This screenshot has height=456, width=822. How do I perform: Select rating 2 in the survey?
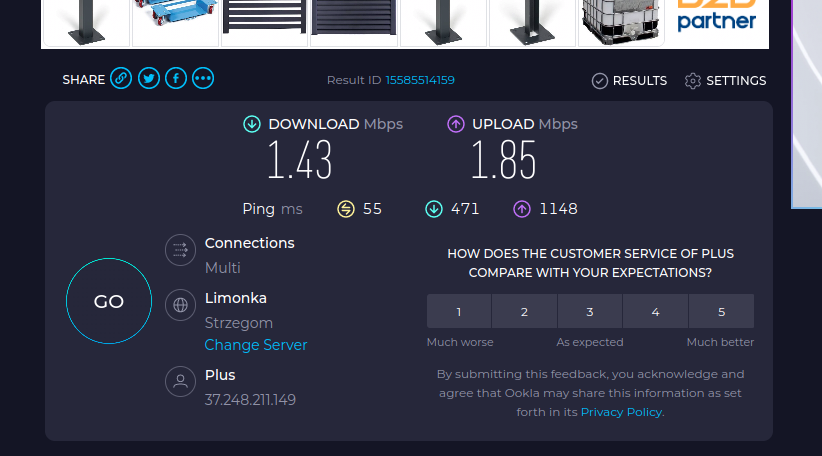pos(524,312)
